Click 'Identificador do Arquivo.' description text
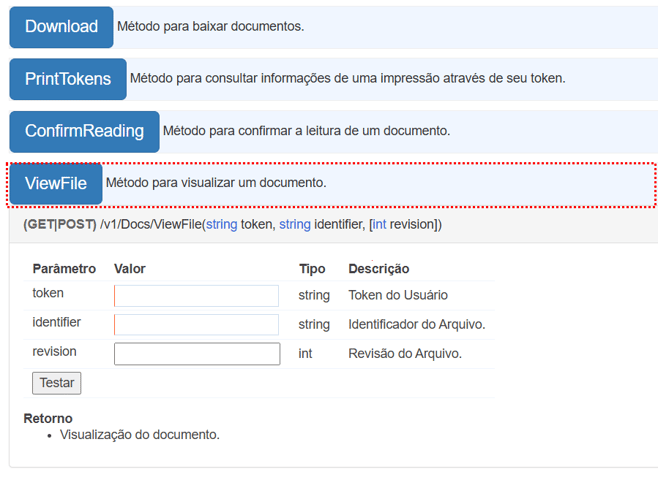 416,325
